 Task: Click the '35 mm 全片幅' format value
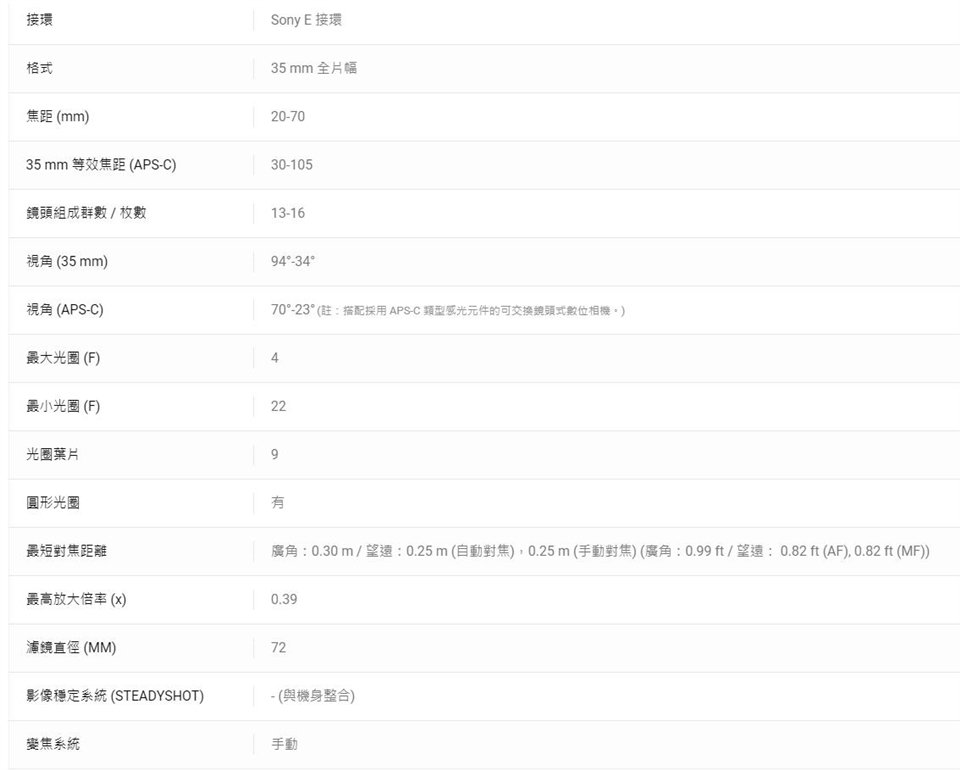tap(314, 68)
